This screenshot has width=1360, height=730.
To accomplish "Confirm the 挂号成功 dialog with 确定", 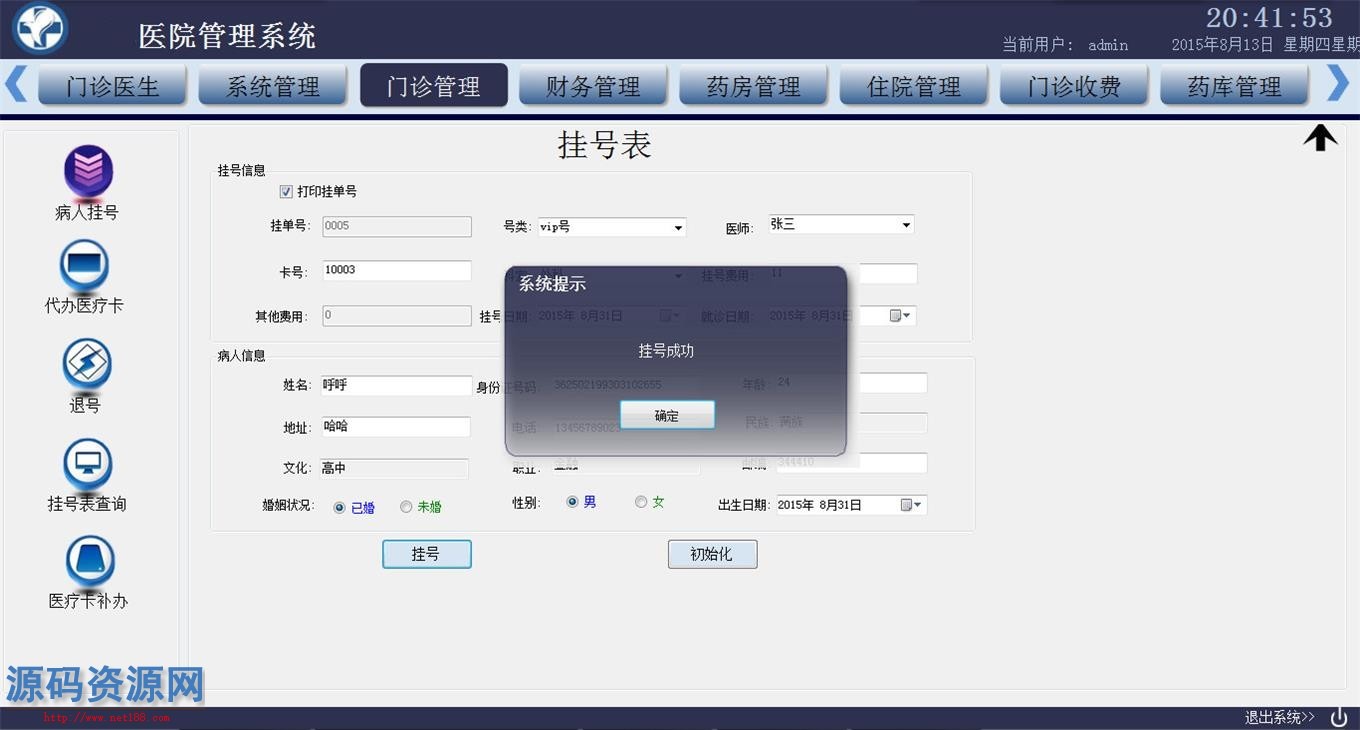I will coord(667,415).
